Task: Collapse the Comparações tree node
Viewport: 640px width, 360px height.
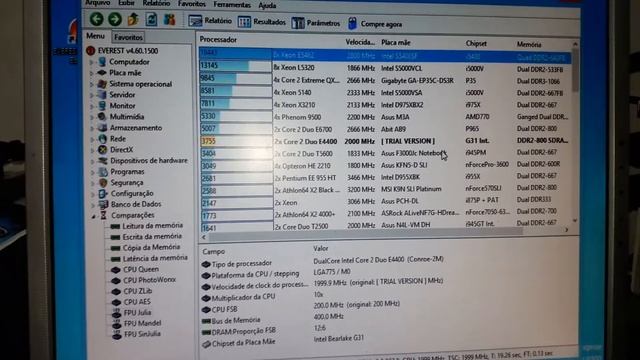Action: [x=93, y=216]
